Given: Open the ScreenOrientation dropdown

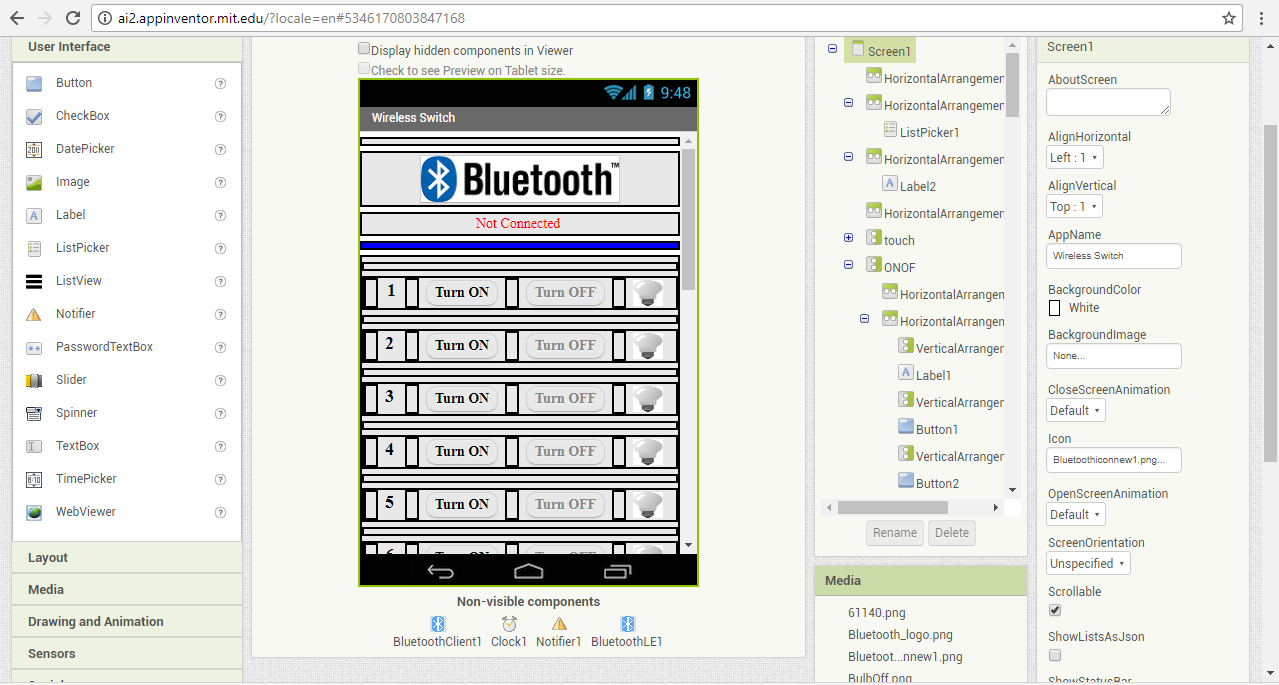Looking at the screenshot, I should point(1088,563).
